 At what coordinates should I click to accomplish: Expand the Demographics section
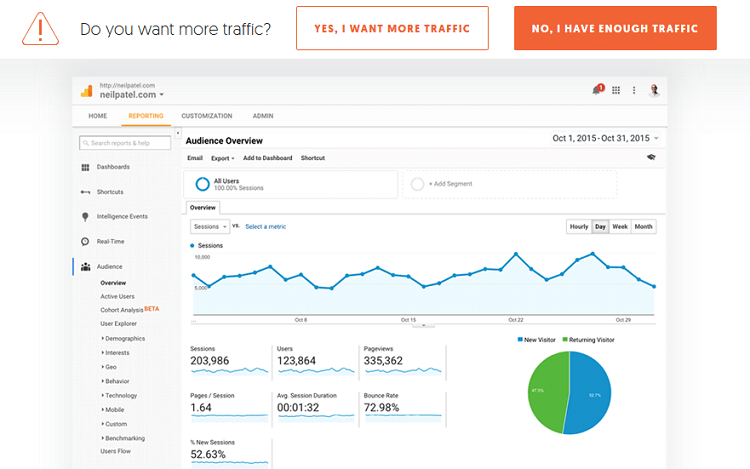tap(123, 338)
